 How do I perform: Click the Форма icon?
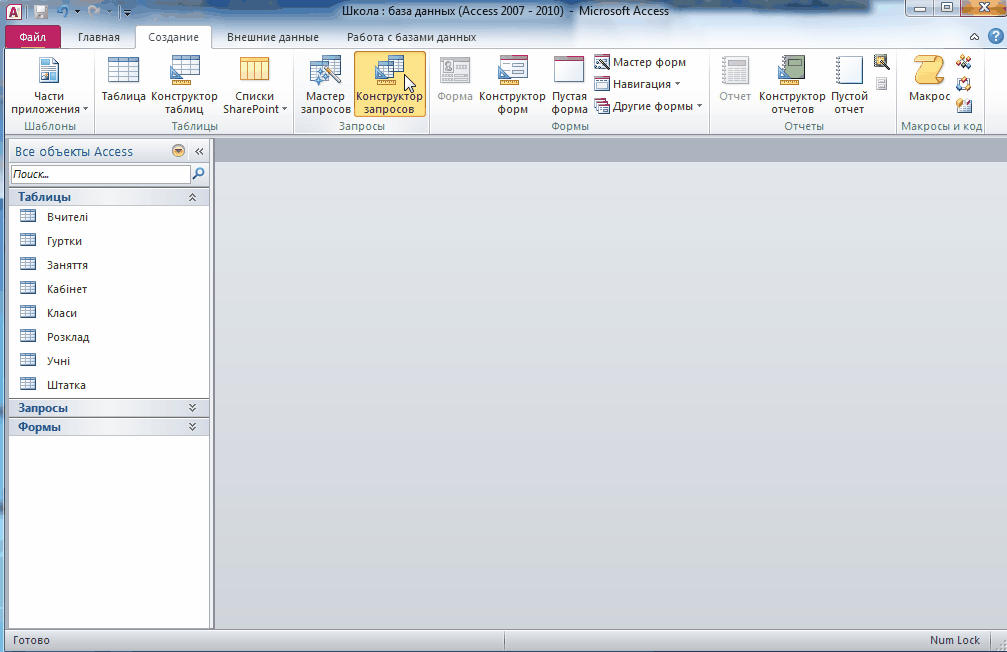[x=455, y=78]
